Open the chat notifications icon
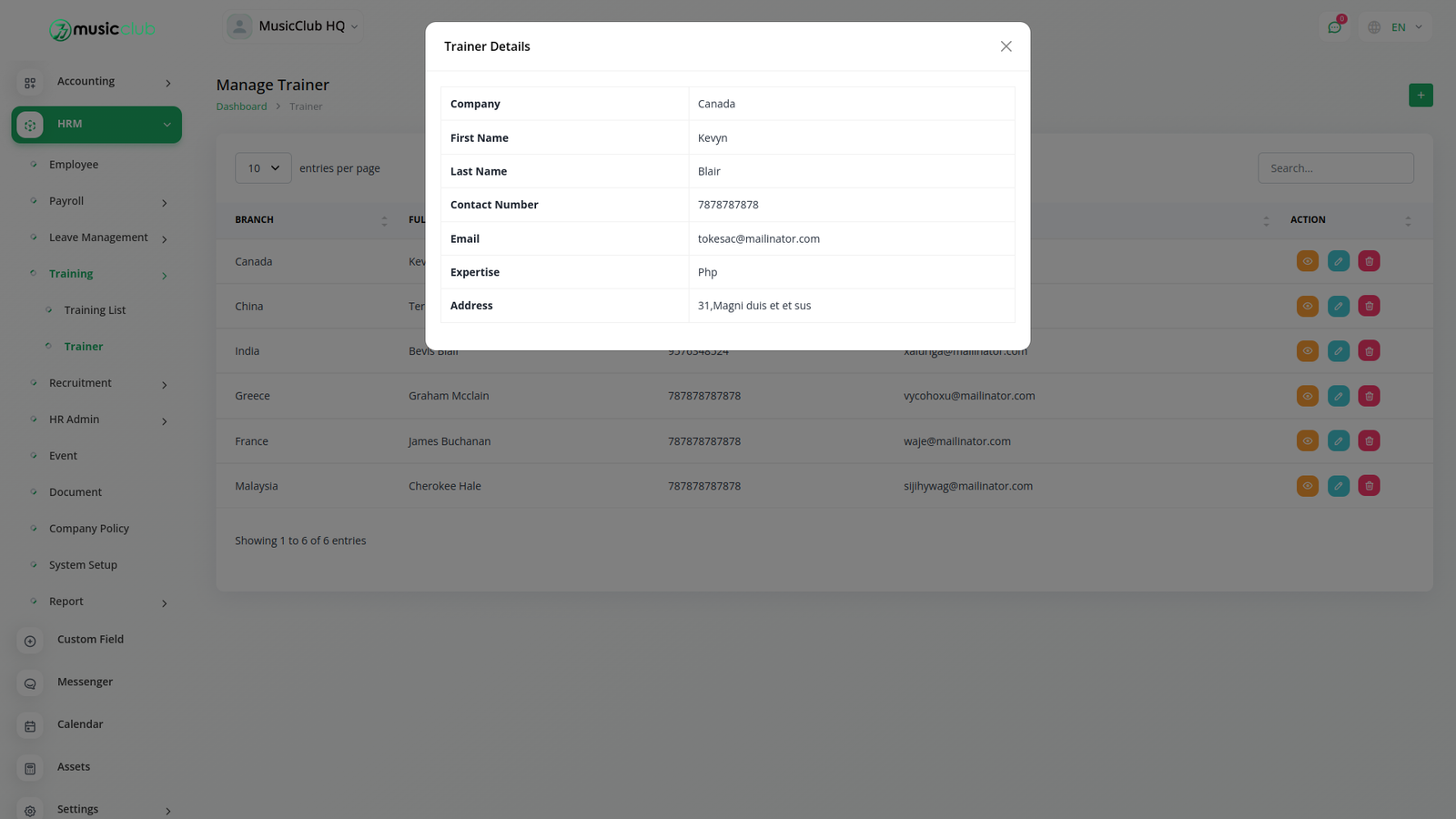The height and width of the screenshot is (819, 1456). click(x=1335, y=27)
